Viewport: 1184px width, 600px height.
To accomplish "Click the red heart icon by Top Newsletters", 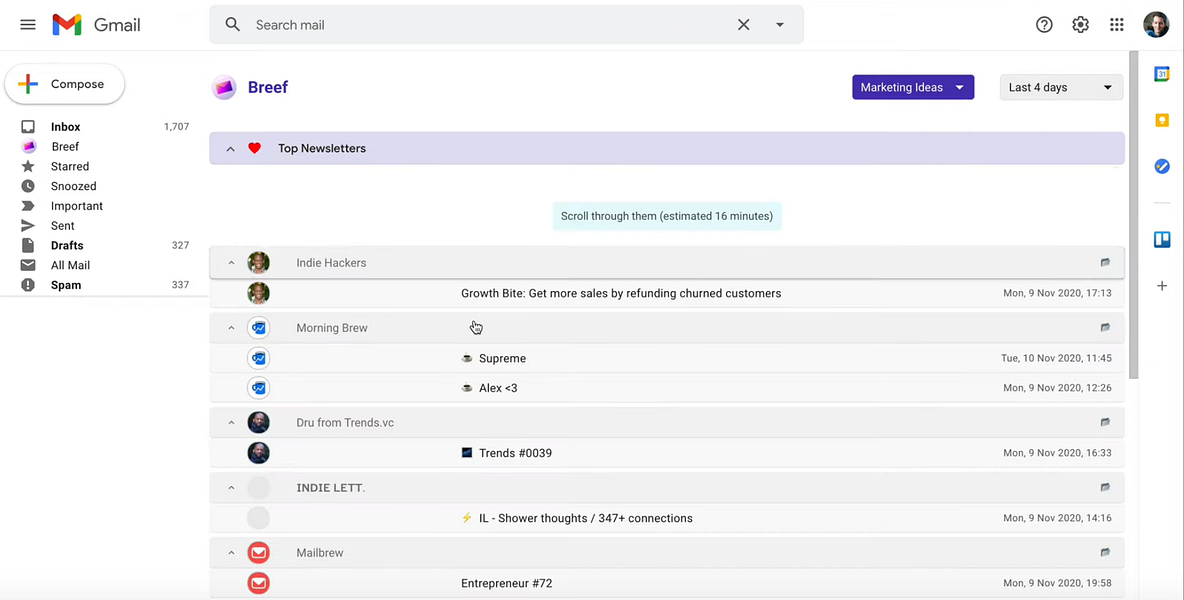I will pos(254,148).
